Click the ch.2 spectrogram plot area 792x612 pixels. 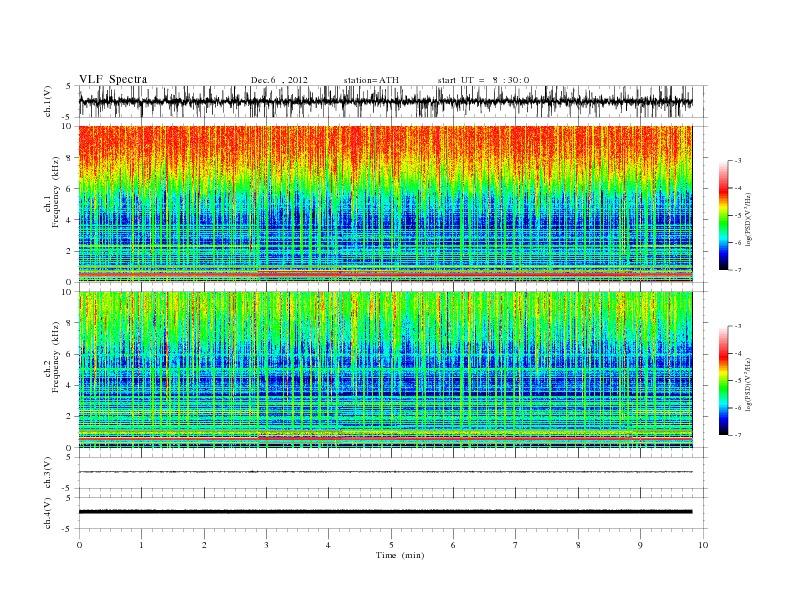(x=385, y=370)
